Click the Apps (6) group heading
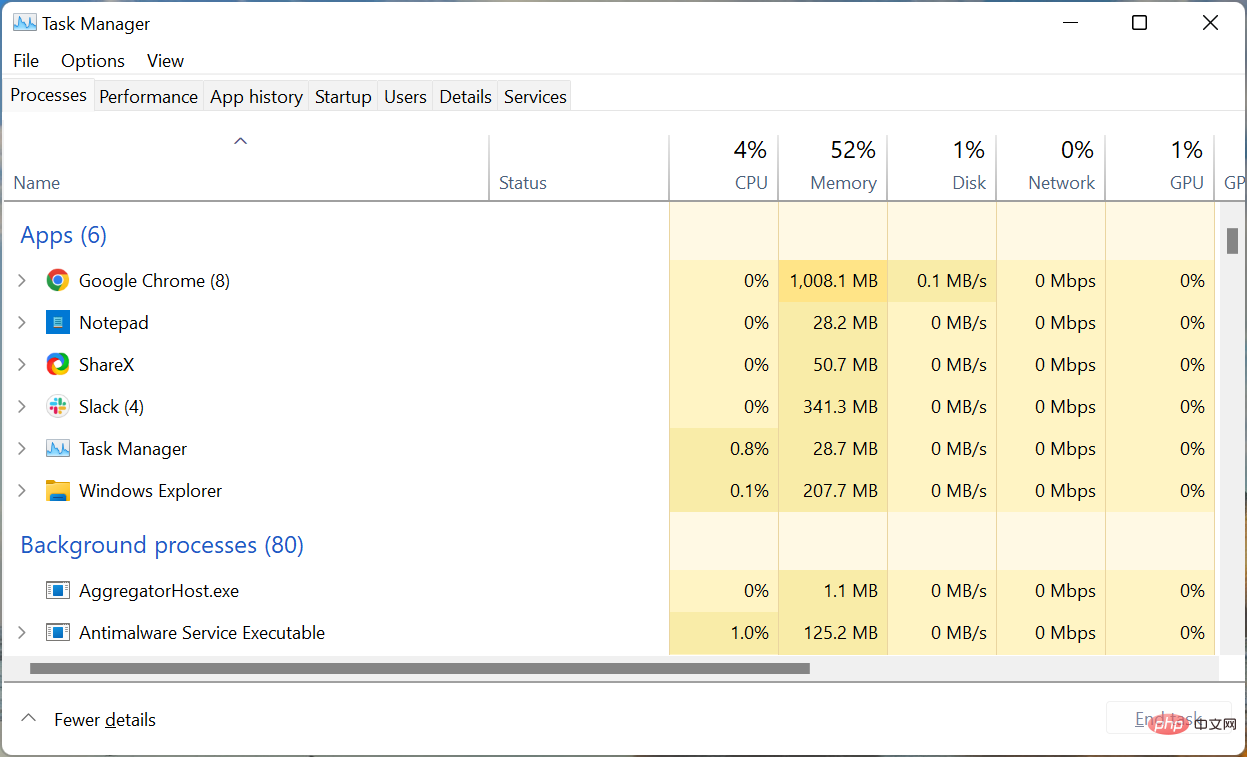The height and width of the screenshot is (757, 1247). click(63, 235)
